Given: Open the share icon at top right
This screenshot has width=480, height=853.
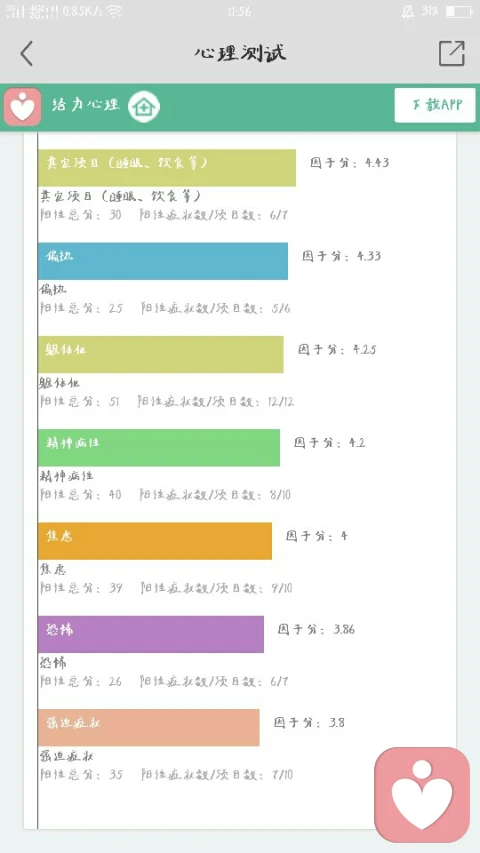Looking at the screenshot, I should tap(452, 53).
